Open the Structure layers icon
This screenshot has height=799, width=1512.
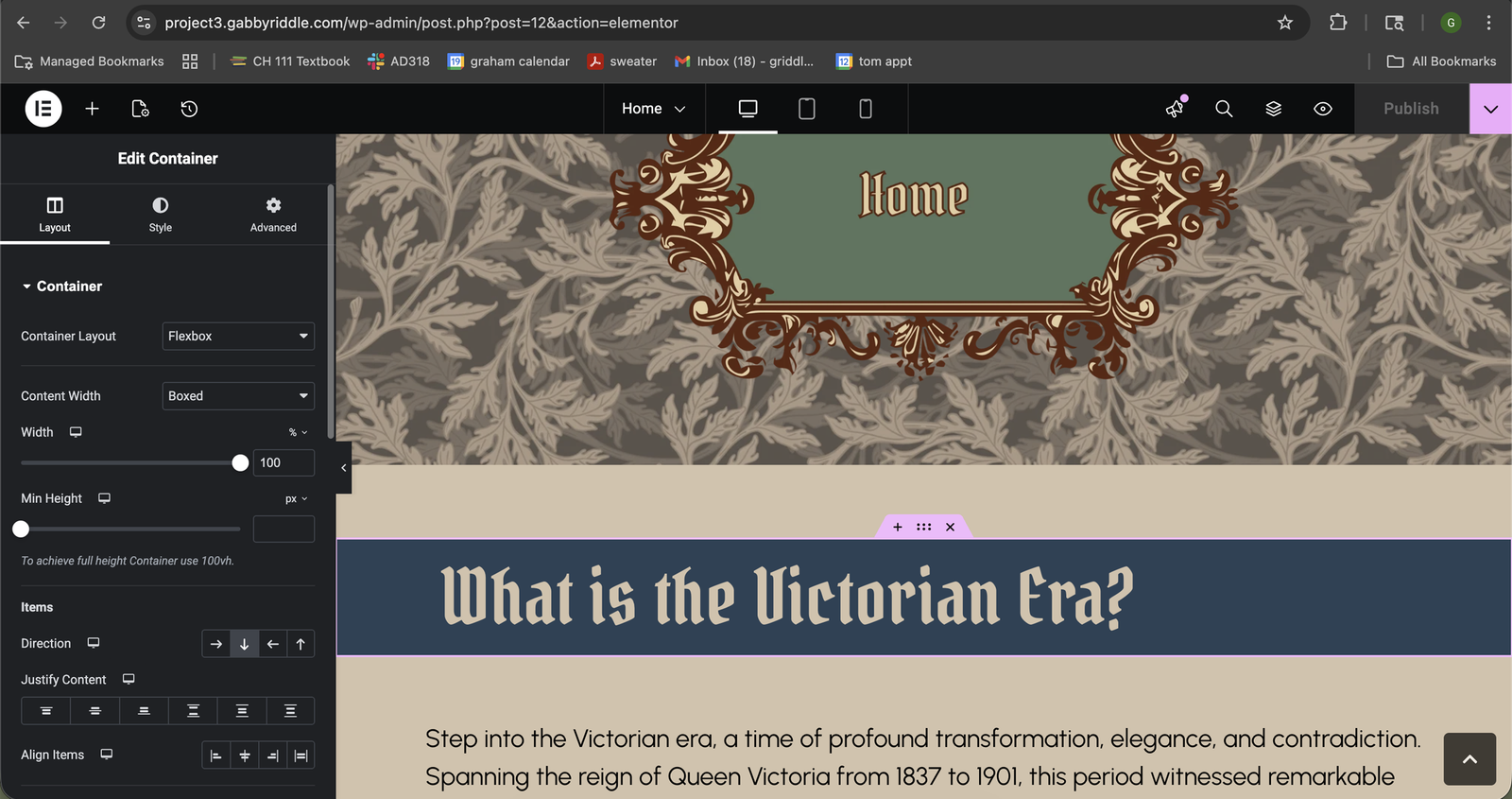coord(1273,109)
